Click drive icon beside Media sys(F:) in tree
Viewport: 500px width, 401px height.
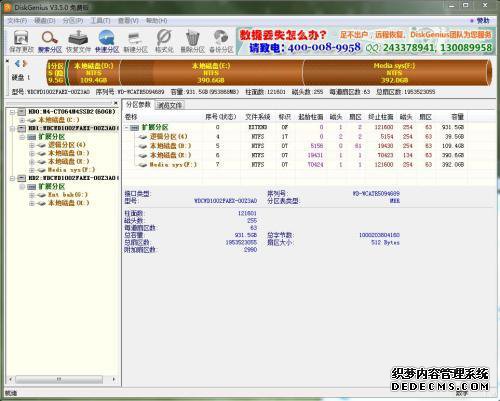41,170
